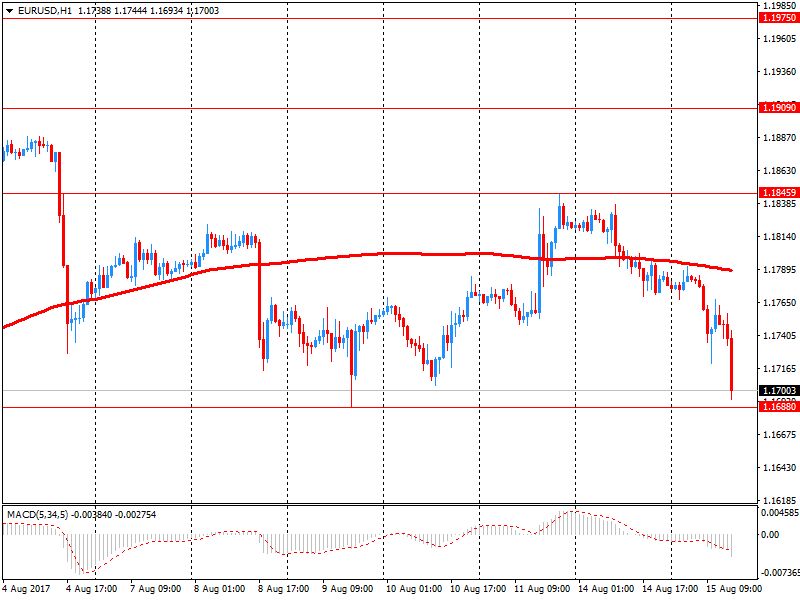Click the 1.17650 price axis value
800x600 pixels.
click(780, 303)
